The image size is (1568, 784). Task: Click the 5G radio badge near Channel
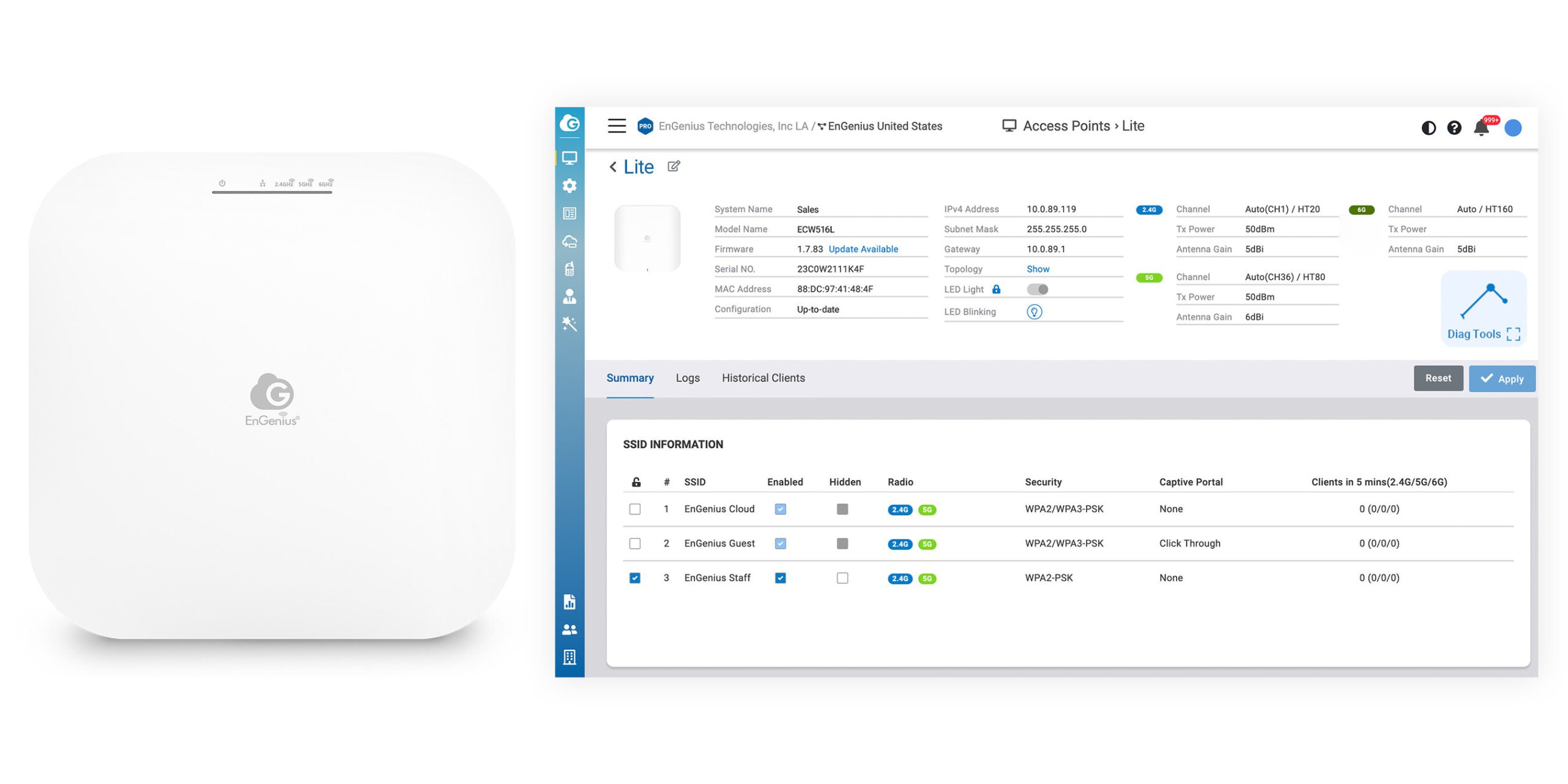pyautogui.click(x=1148, y=277)
